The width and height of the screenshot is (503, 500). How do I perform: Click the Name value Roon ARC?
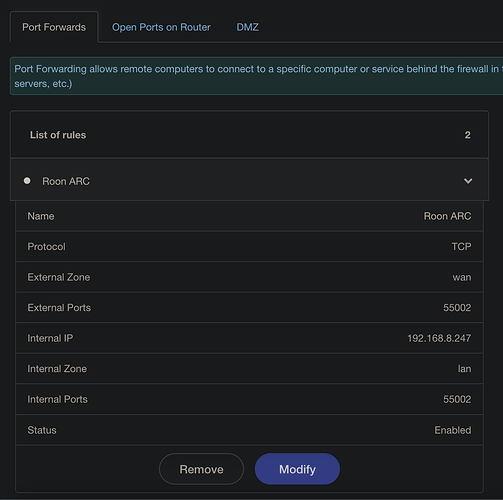click(x=447, y=216)
